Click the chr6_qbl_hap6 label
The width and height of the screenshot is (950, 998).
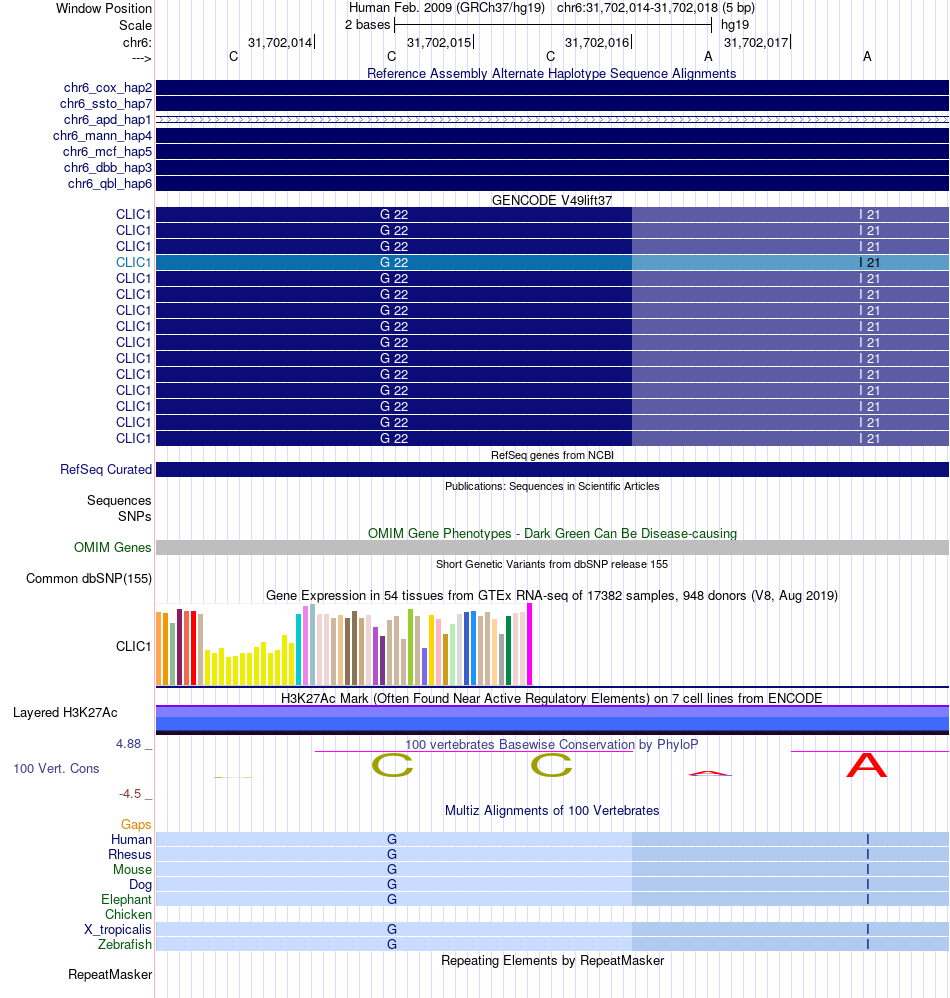point(109,183)
